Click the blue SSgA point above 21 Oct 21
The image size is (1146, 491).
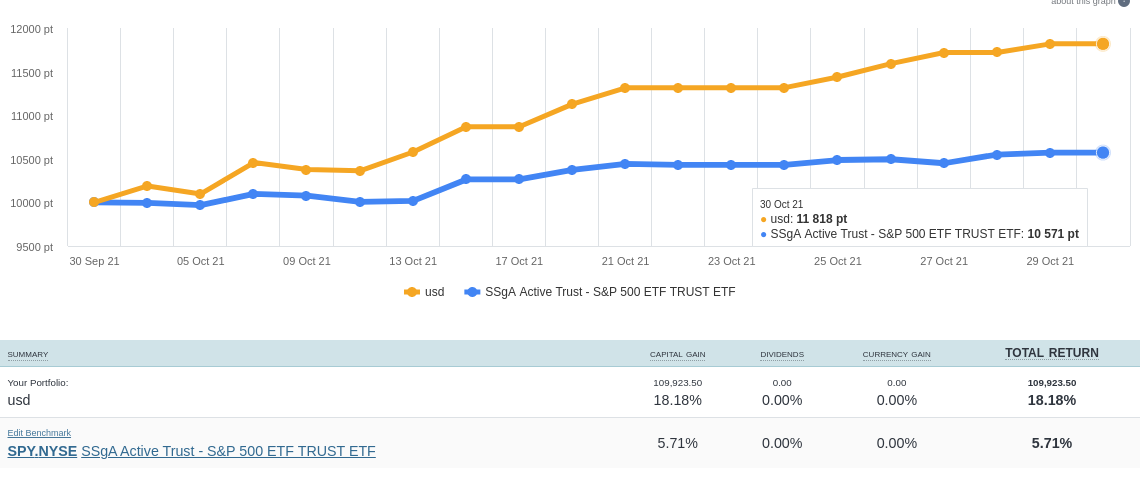(x=625, y=164)
